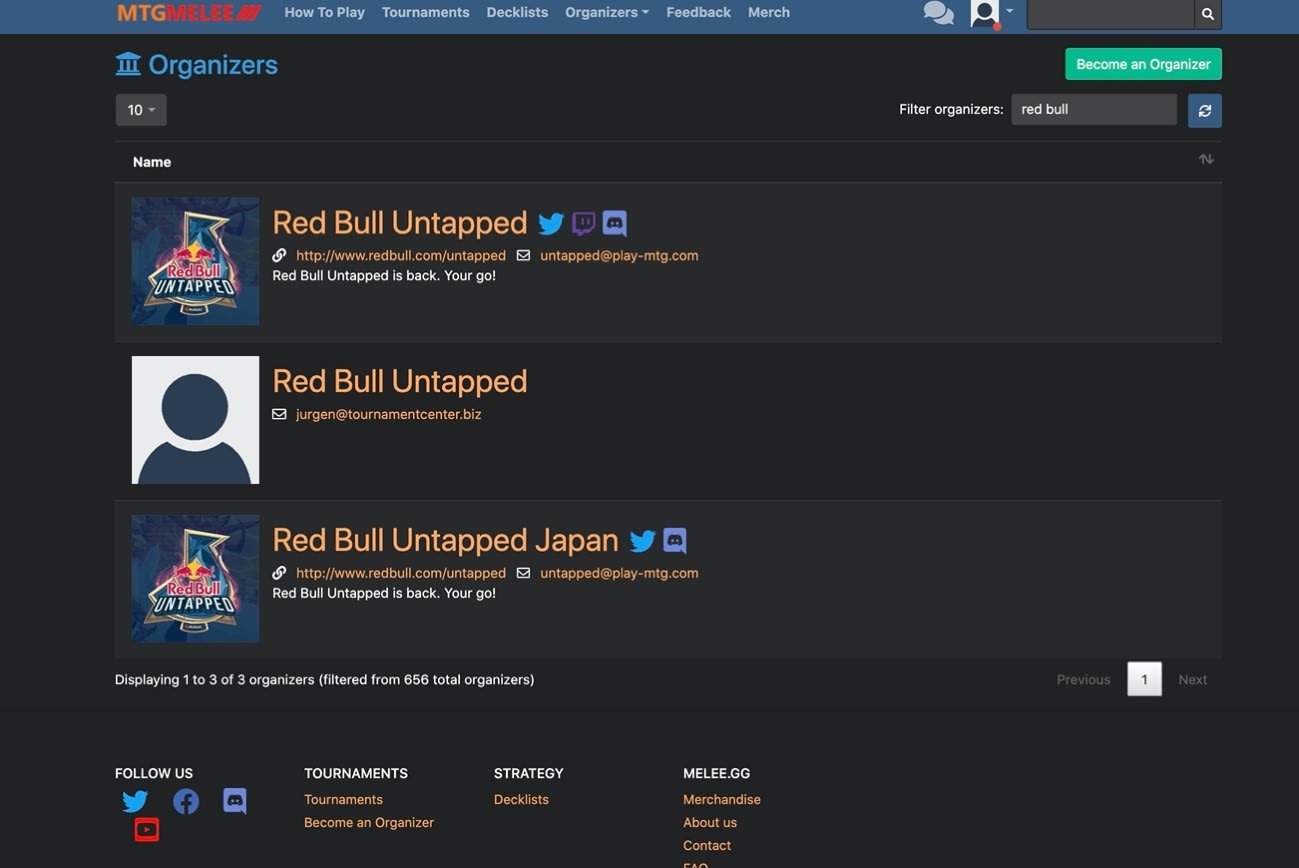The height and width of the screenshot is (868, 1299).
Task: Open footer About us link
Action: click(710, 823)
